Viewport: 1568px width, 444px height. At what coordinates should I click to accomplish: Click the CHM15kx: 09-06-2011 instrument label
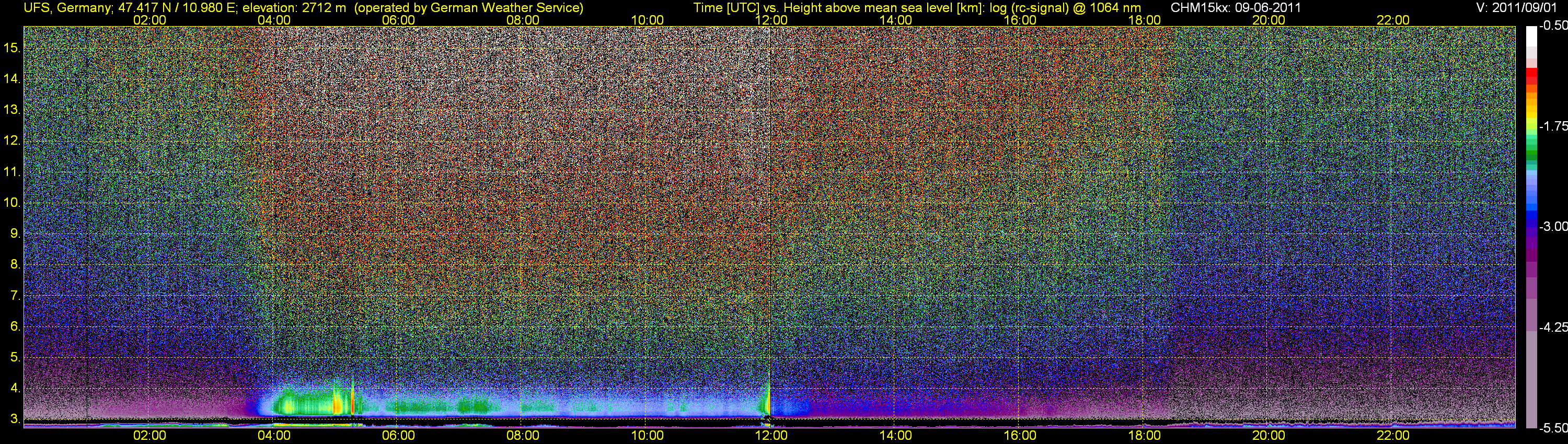1236,8
